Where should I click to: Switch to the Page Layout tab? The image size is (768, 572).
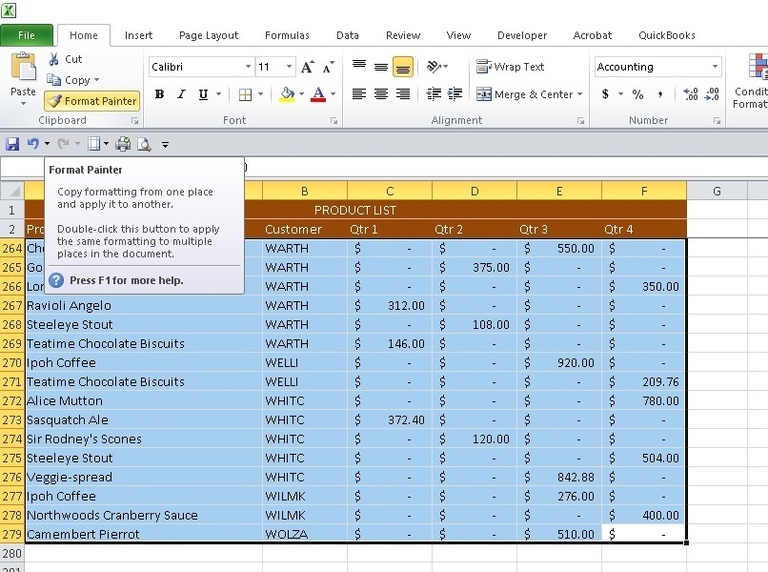[x=209, y=35]
